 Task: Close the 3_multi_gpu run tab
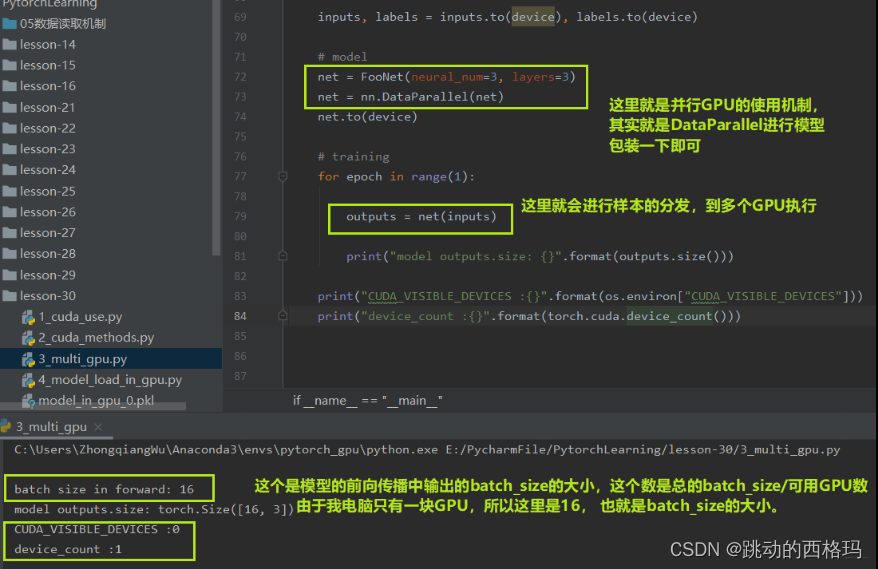click(x=99, y=427)
